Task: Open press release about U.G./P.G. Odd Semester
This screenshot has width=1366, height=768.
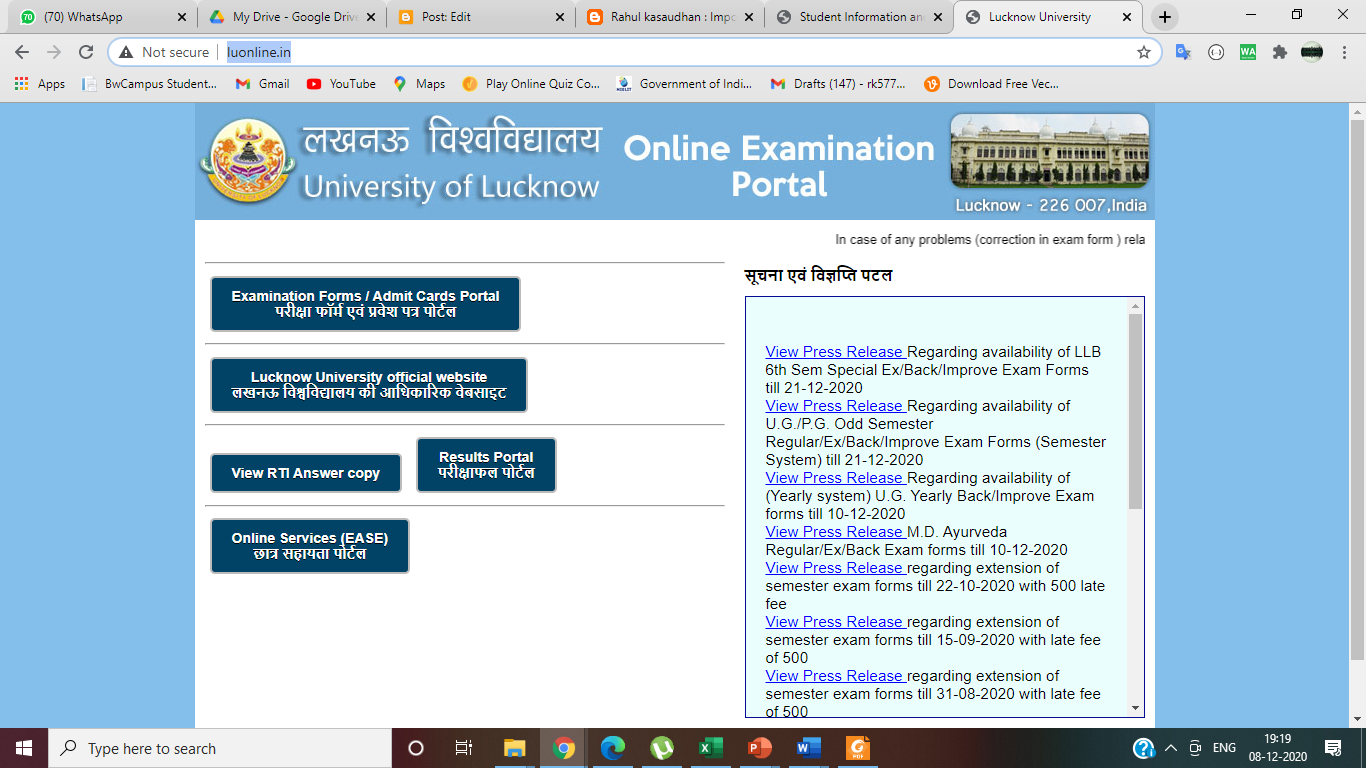Action: (835, 406)
